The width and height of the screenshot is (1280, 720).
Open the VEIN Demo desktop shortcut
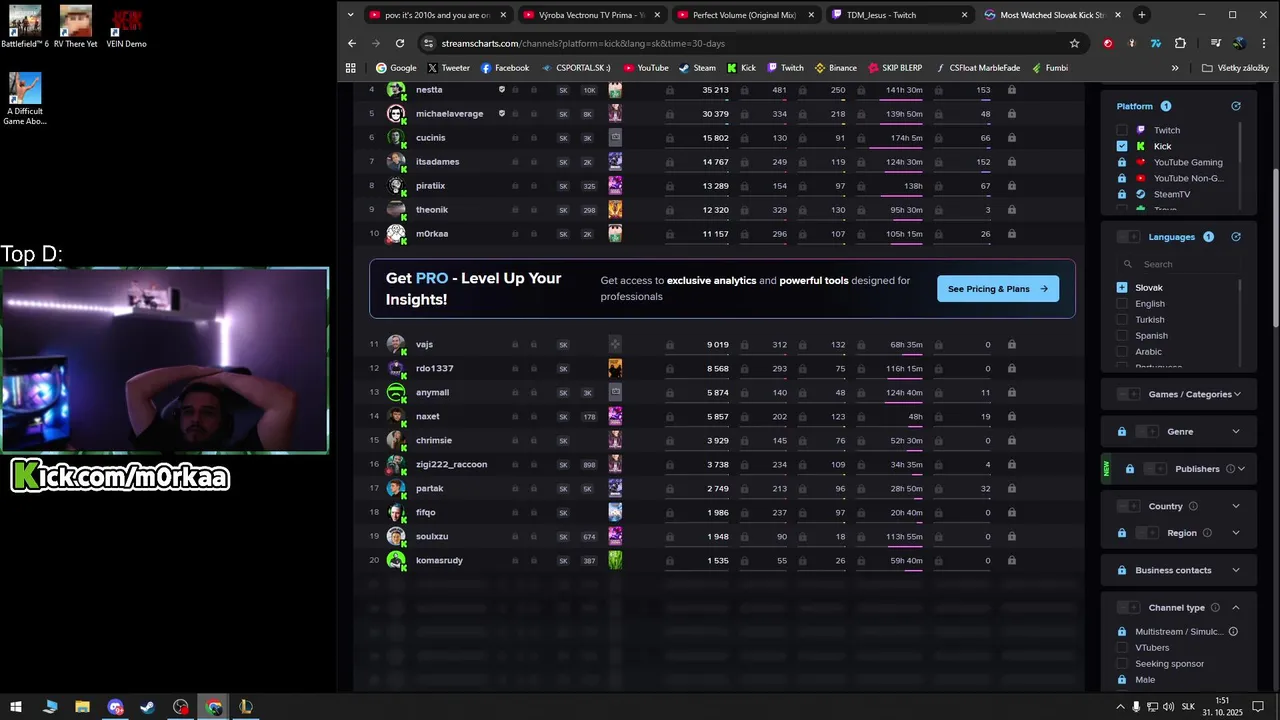pos(127,27)
